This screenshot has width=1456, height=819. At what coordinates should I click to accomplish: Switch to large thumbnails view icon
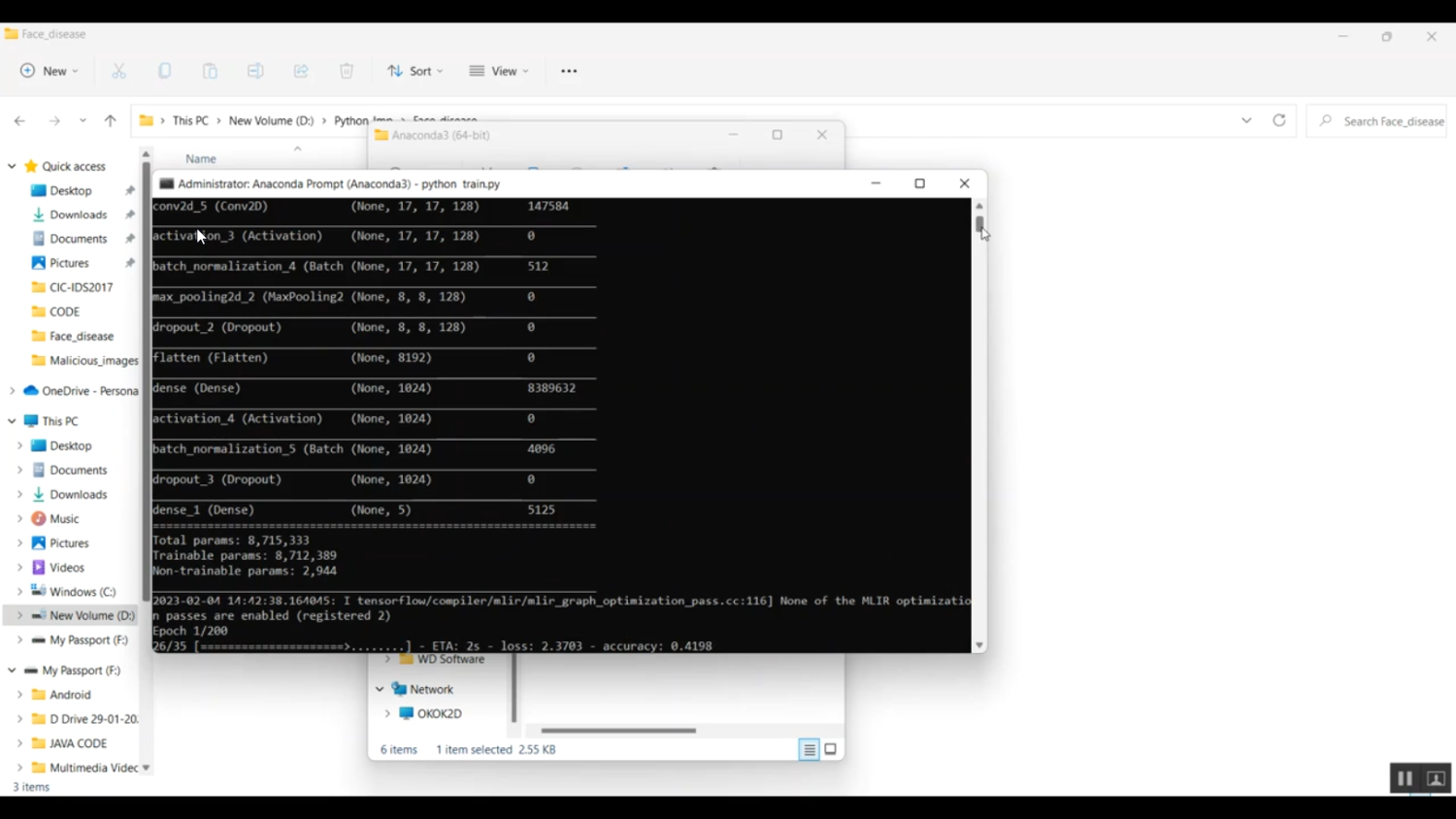831,749
